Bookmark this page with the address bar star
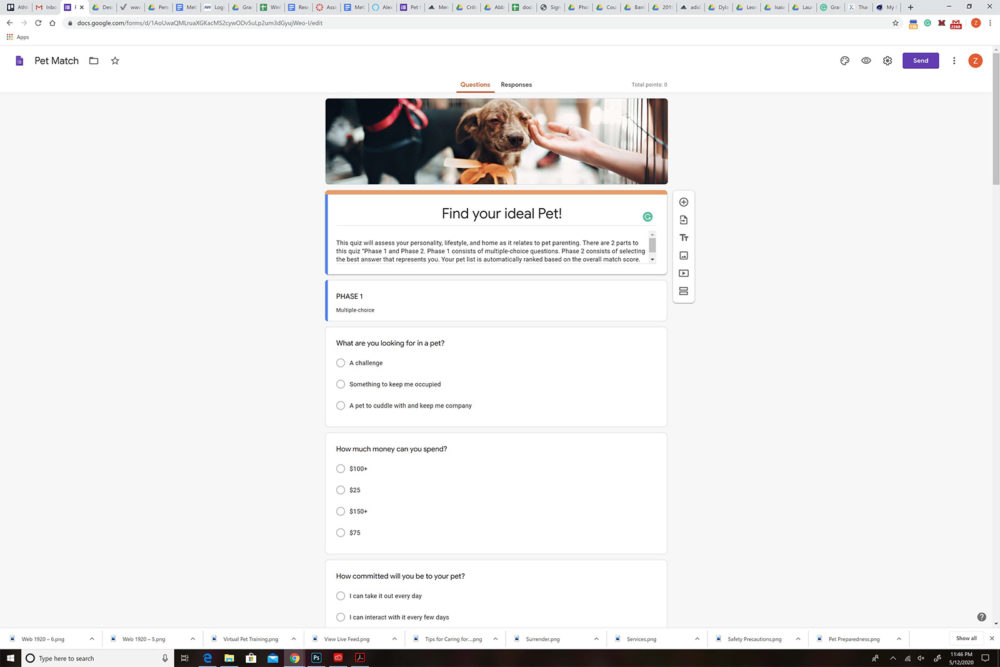This screenshot has height=667, width=1000. pos(895,23)
